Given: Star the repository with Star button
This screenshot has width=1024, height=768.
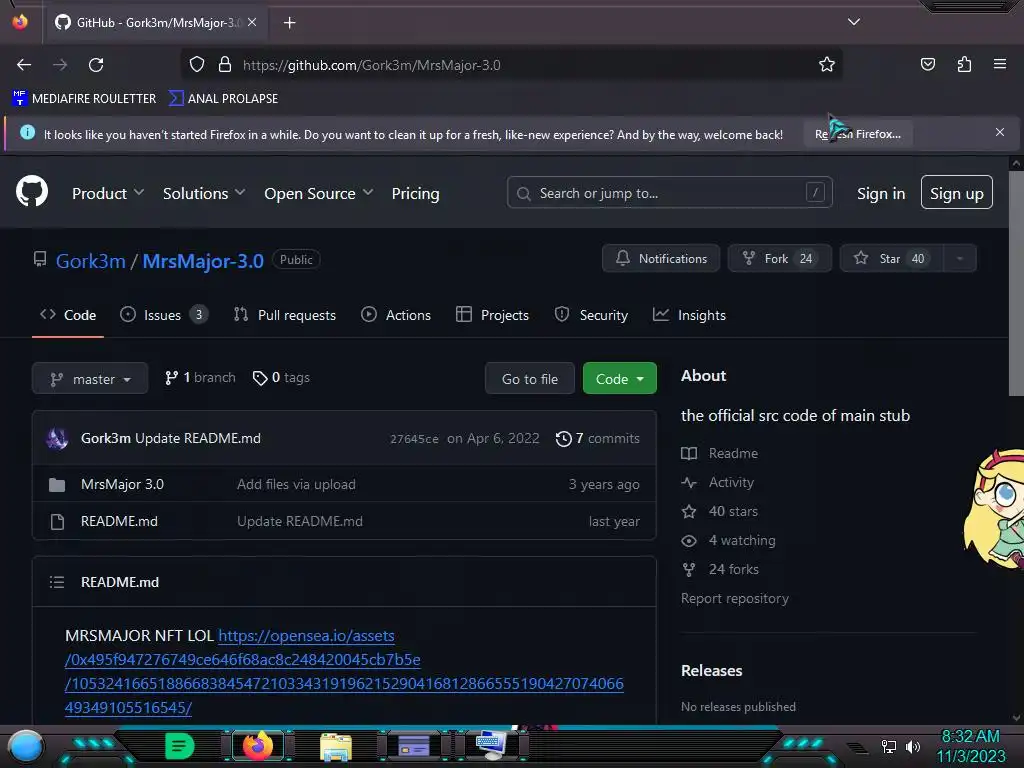Looking at the screenshot, I should (891, 258).
